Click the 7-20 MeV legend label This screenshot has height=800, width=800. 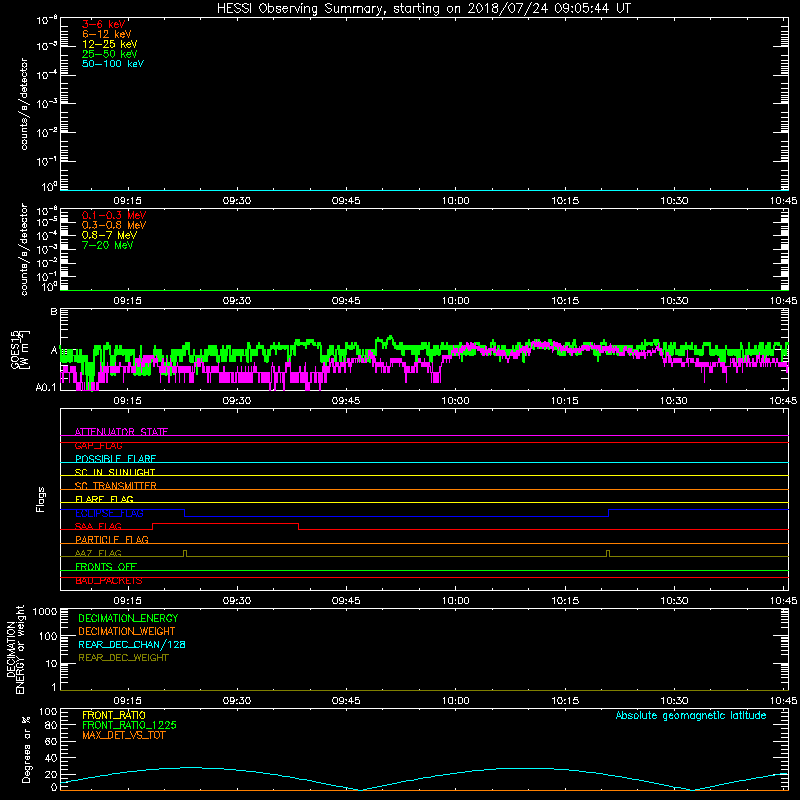[107, 245]
